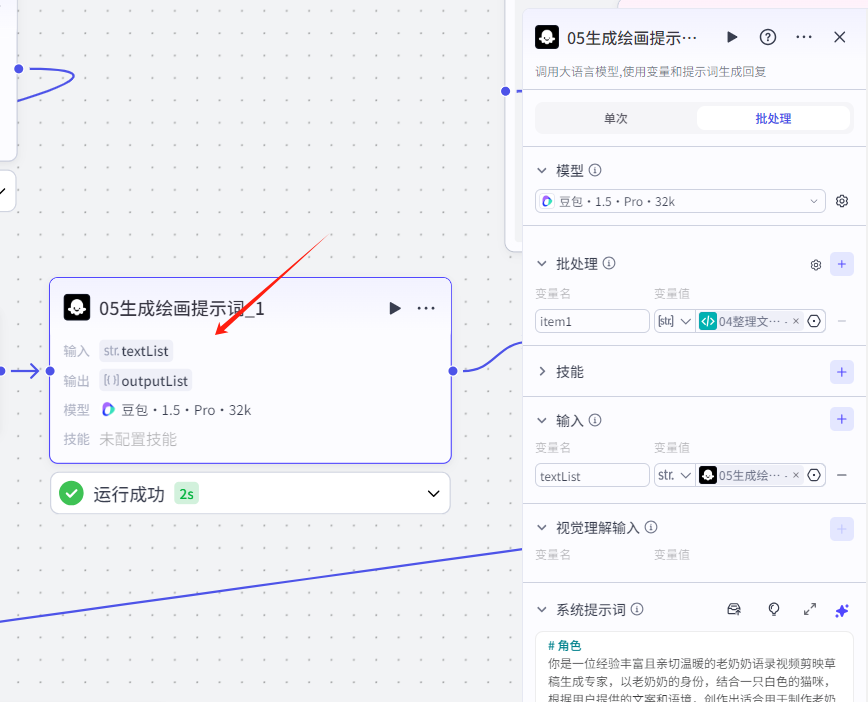Run the node using the panel's play icon
The height and width of the screenshot is (702, 868).
pyautogui.click(x=731, y=37)
